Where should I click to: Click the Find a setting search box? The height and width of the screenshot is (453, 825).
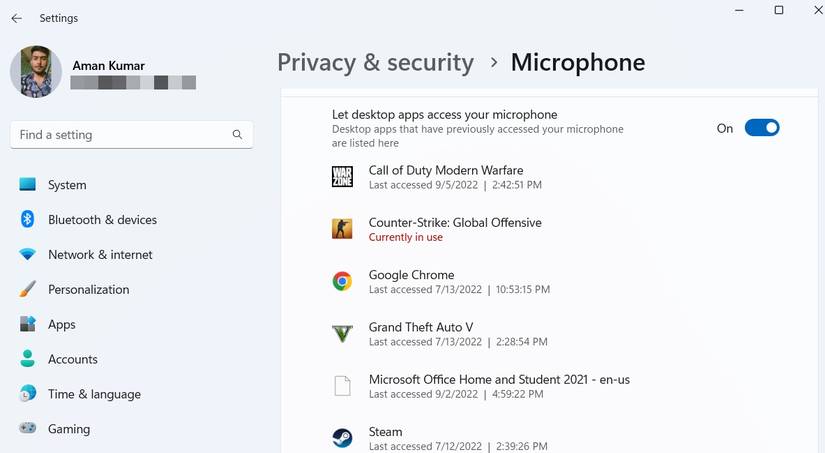[x=132, y=135]
